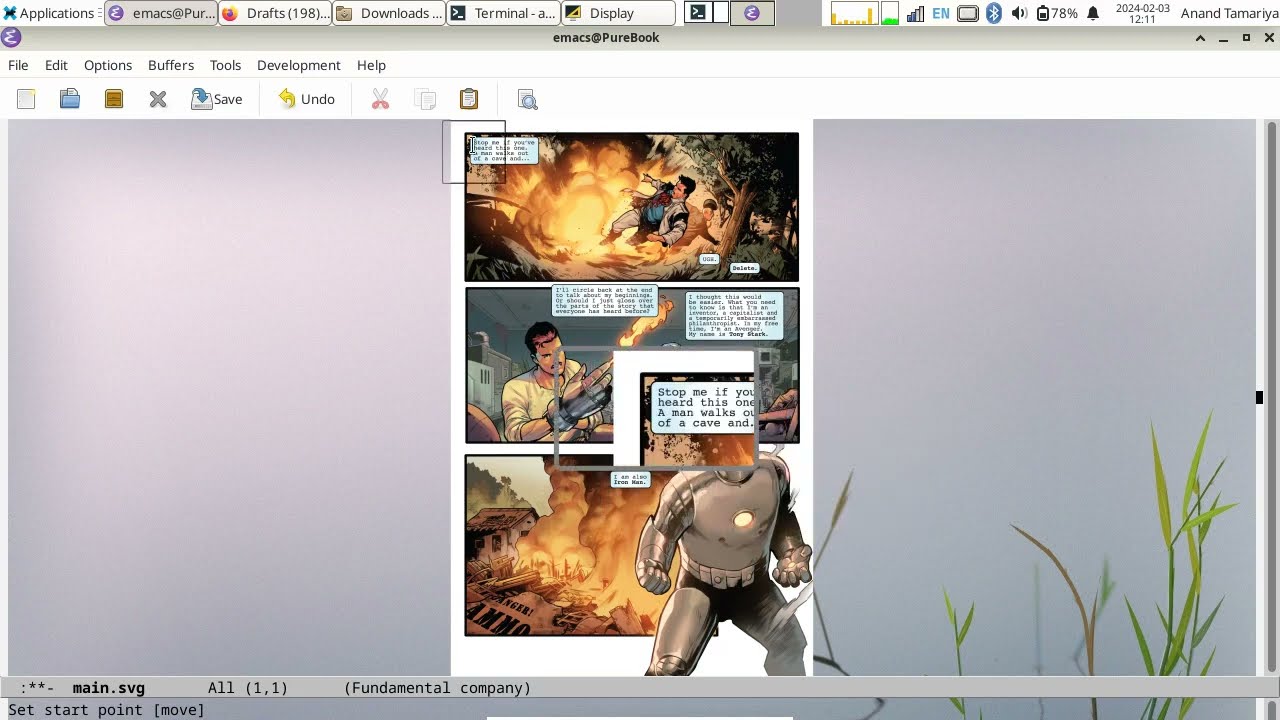
Task: Cut selection using the scissors icon
Action: [x=381, y=99]
